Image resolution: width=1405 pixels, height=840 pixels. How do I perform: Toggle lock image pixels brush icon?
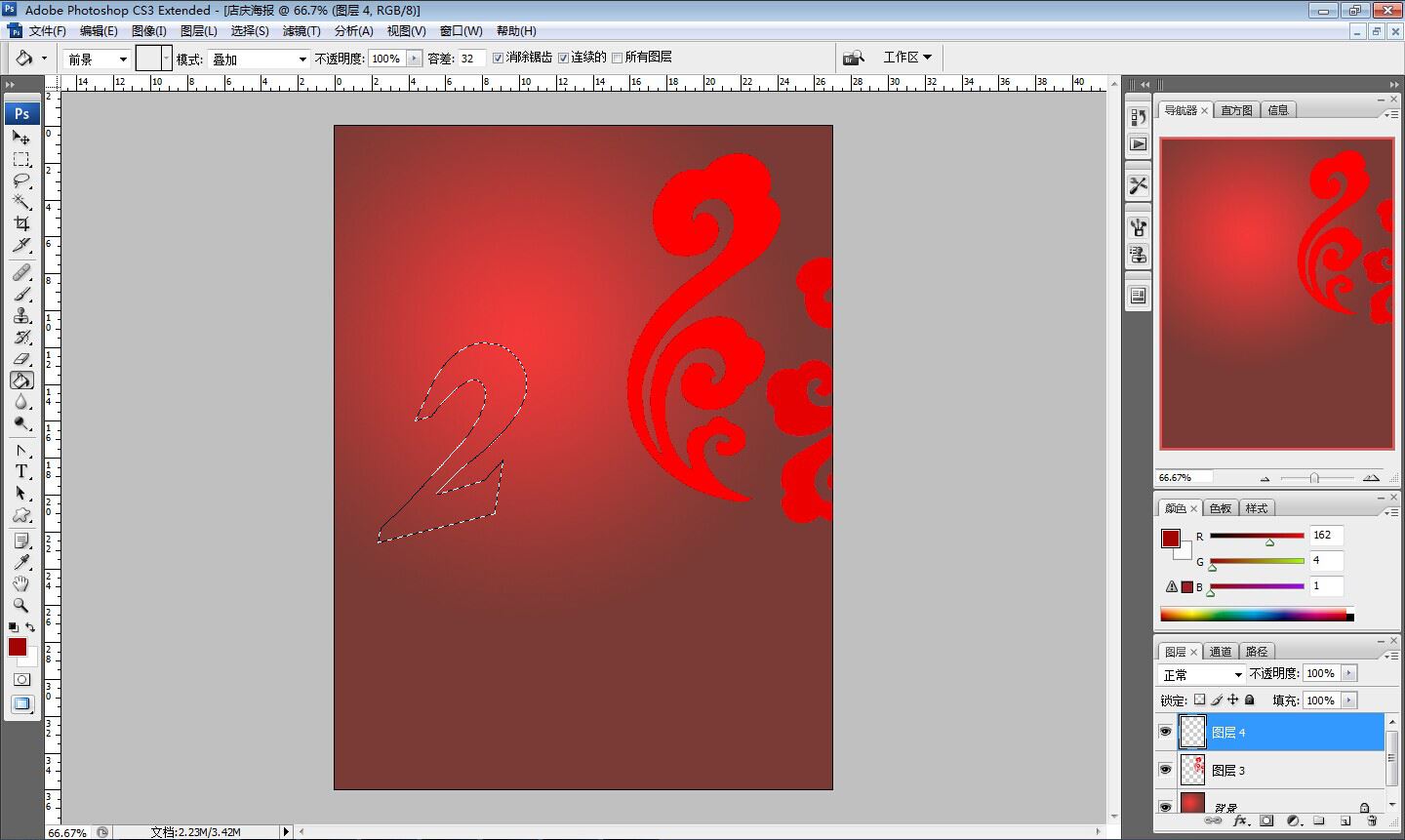(1217, 700)
